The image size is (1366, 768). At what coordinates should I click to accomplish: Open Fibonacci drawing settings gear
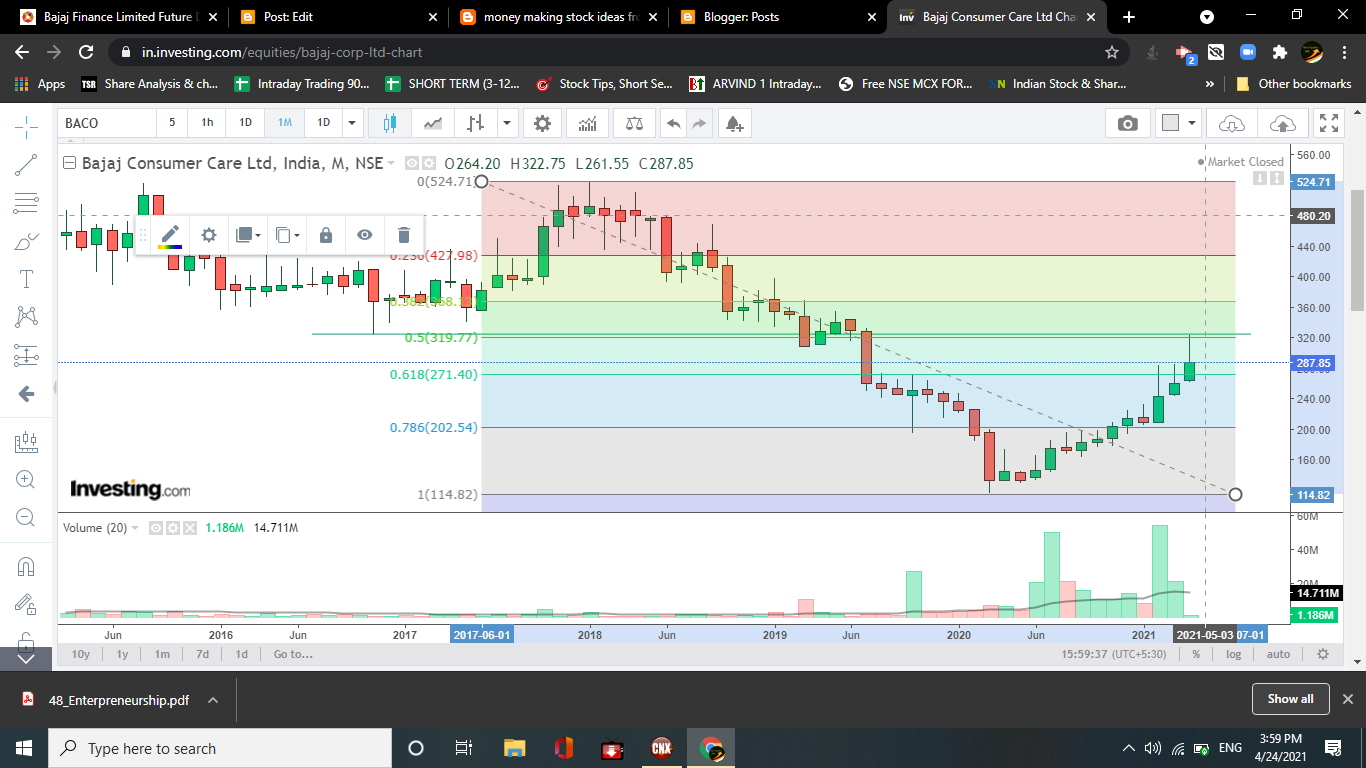tap(209, 235)
